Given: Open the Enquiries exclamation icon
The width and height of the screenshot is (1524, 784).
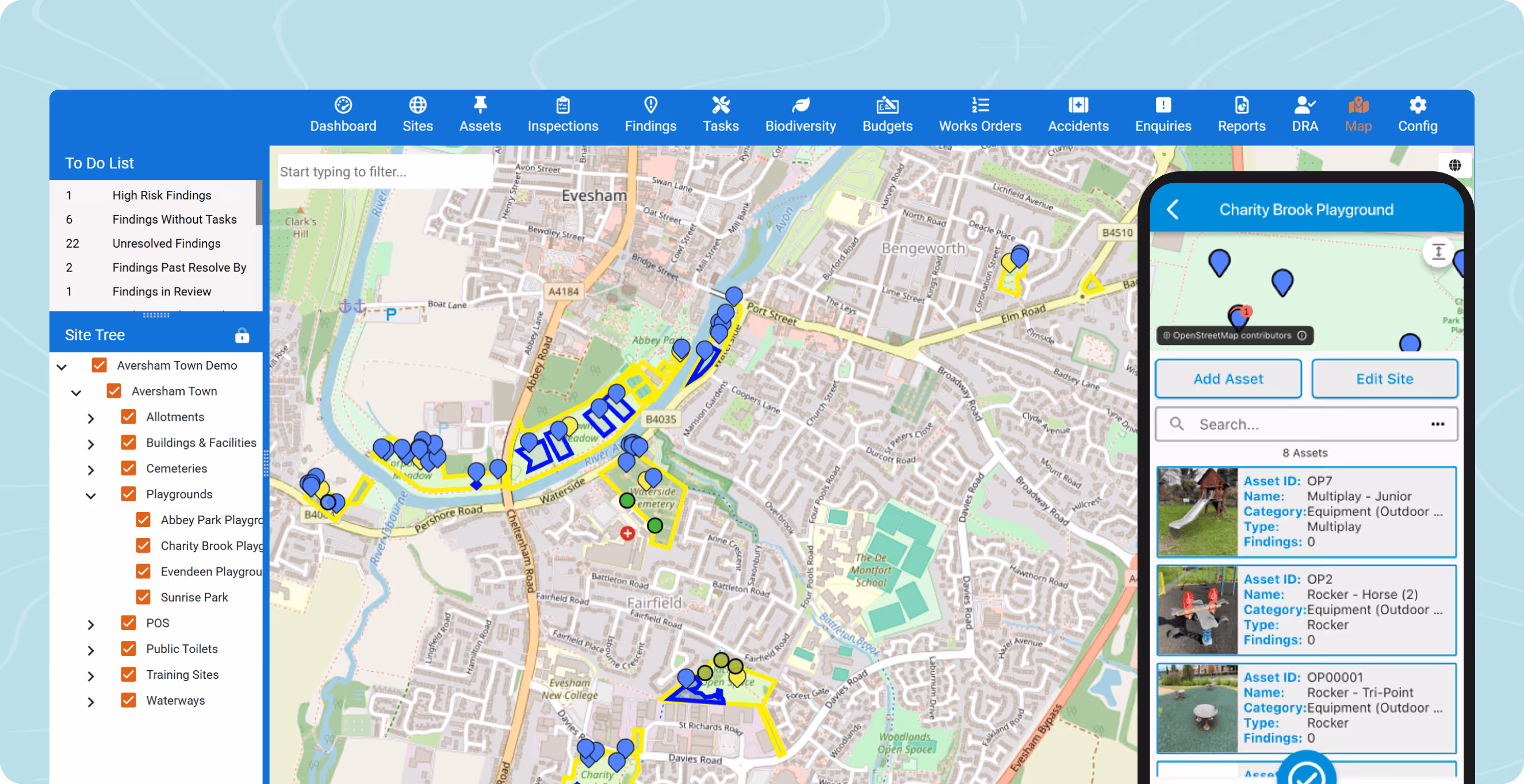Looking at the screenshot, I should [1162, 105].
